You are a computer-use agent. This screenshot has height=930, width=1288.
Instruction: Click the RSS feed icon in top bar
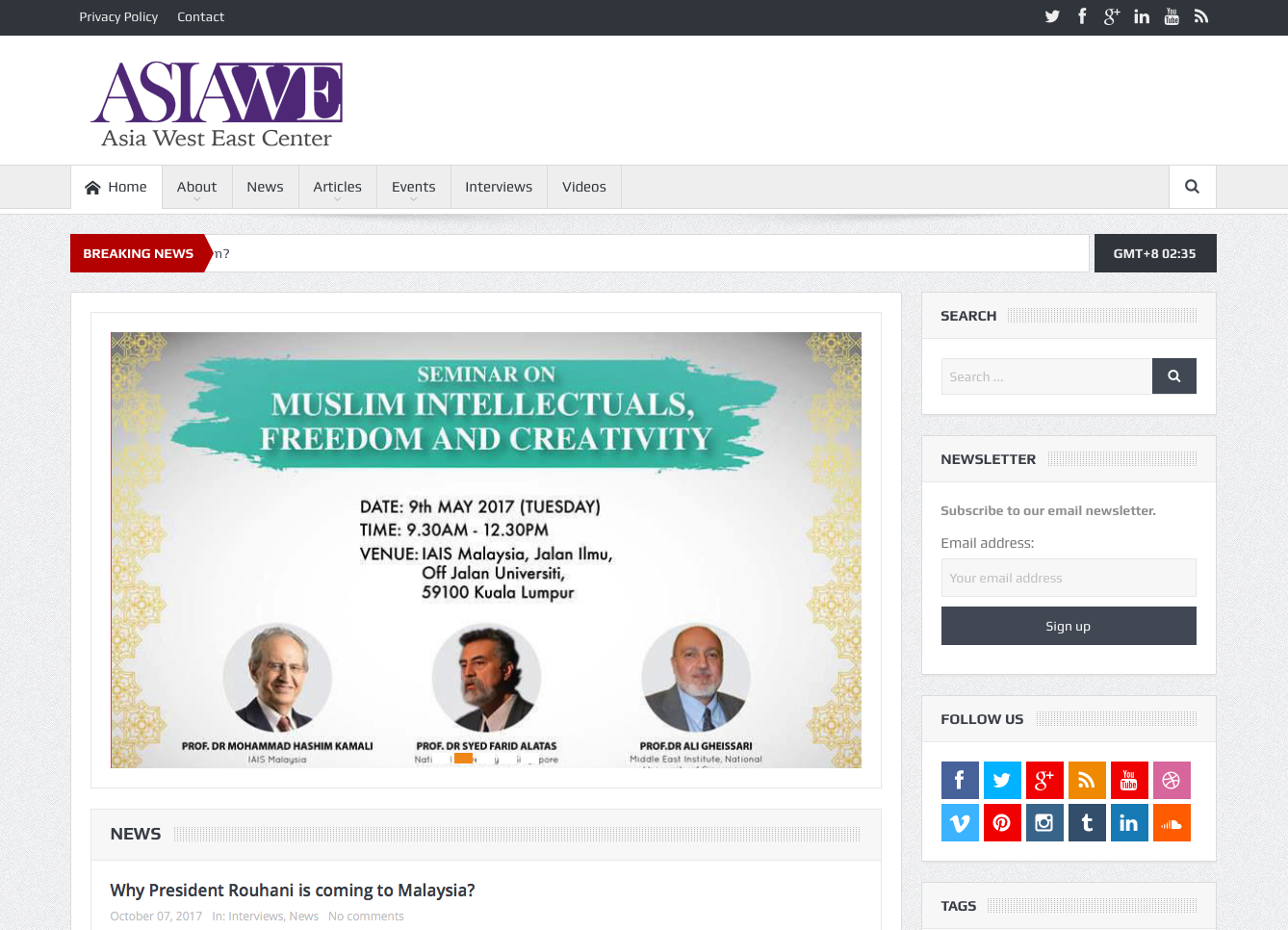[x=1201, y=16]
